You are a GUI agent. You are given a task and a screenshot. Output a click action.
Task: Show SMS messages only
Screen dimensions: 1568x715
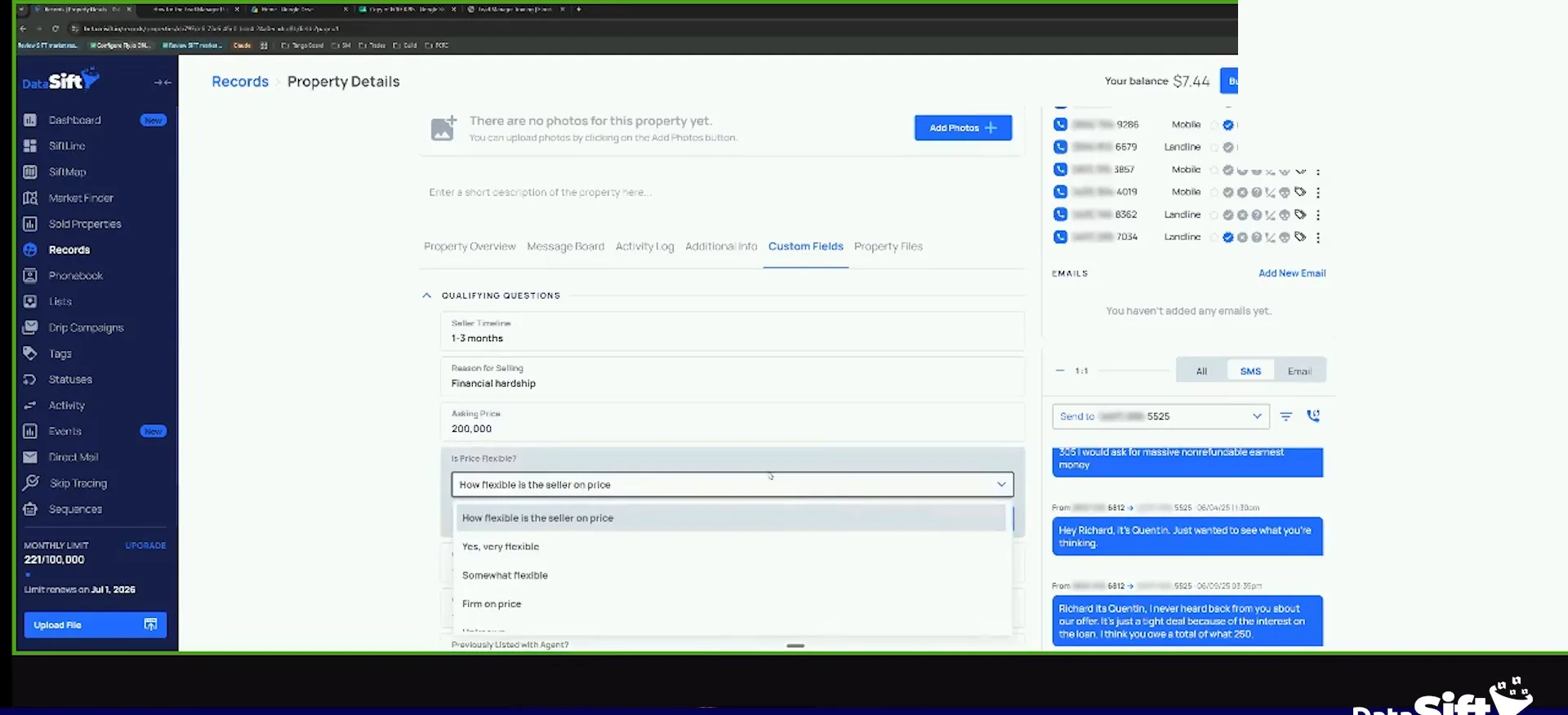pos(1250,371)
